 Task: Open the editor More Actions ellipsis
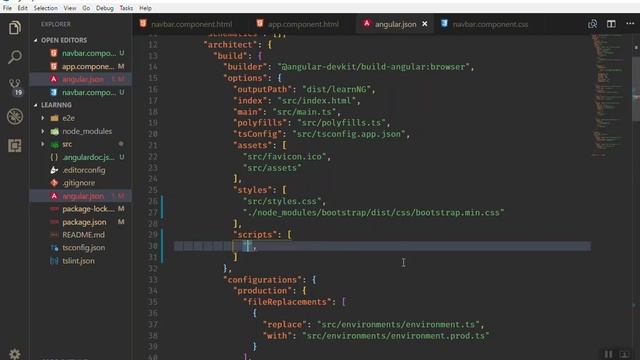[630, 24]
